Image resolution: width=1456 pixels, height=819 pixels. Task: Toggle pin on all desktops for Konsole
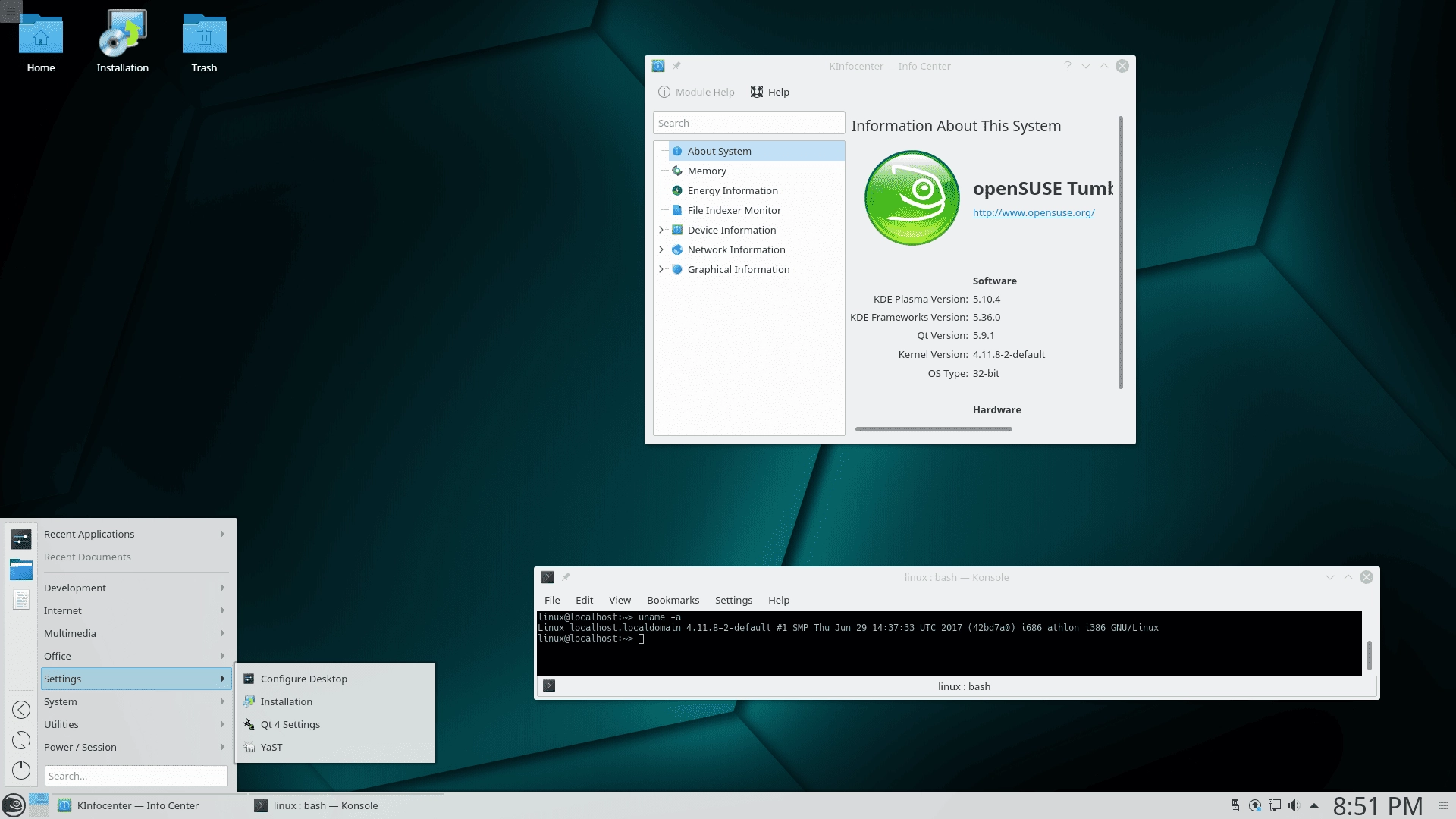pos(566,577)
